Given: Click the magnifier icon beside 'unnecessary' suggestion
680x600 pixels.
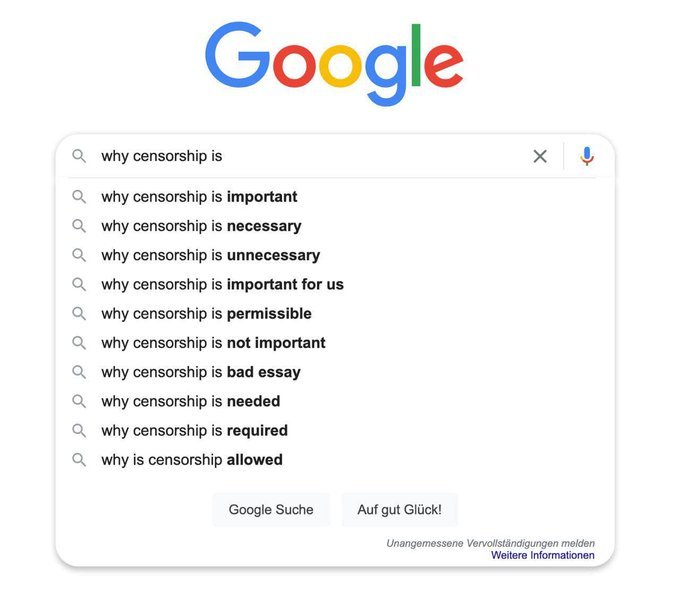Looking at the screenshot, I should pyautogui.click(x=79, y=255).
